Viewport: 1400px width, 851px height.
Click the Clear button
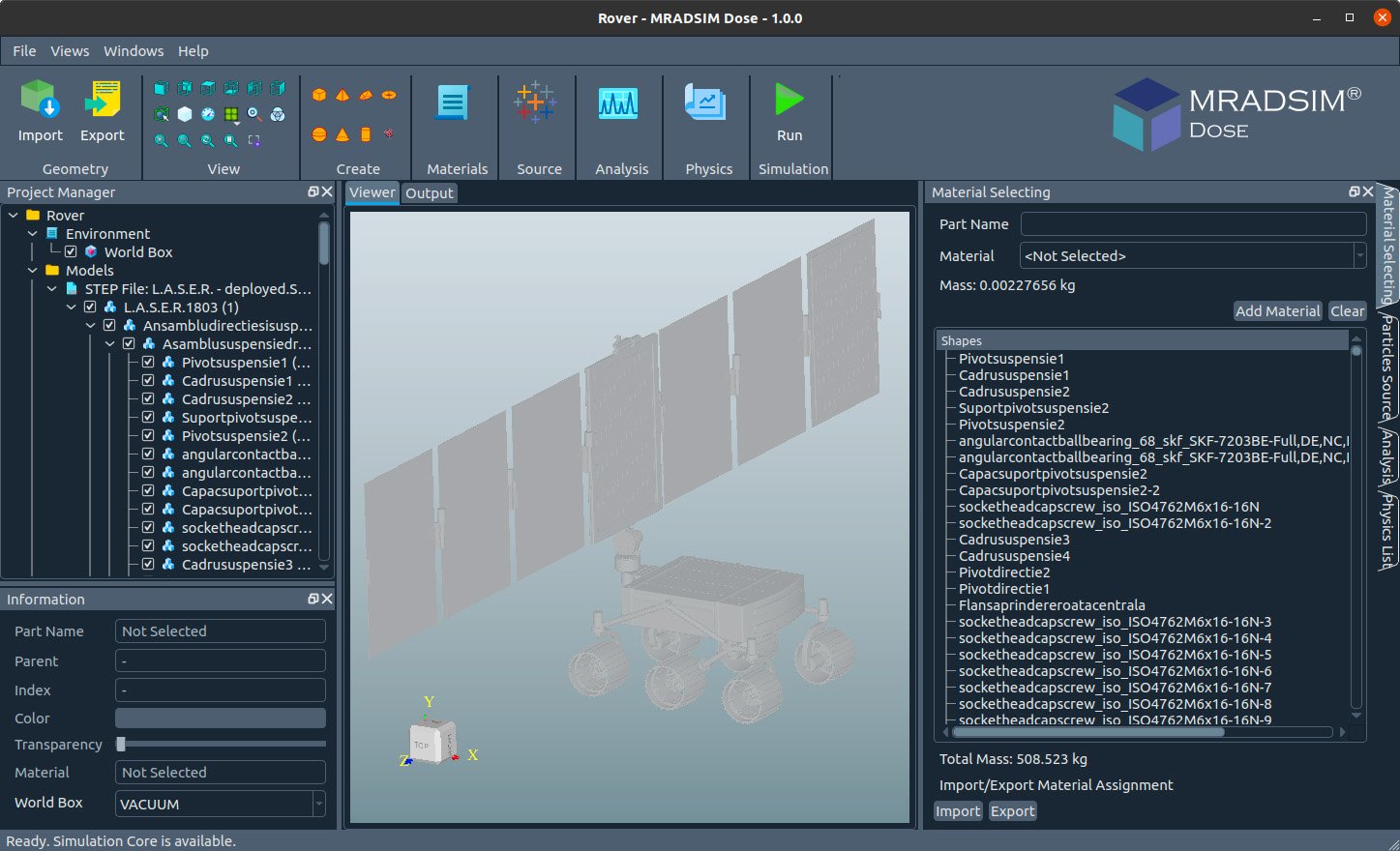(x=1347, y=311)
